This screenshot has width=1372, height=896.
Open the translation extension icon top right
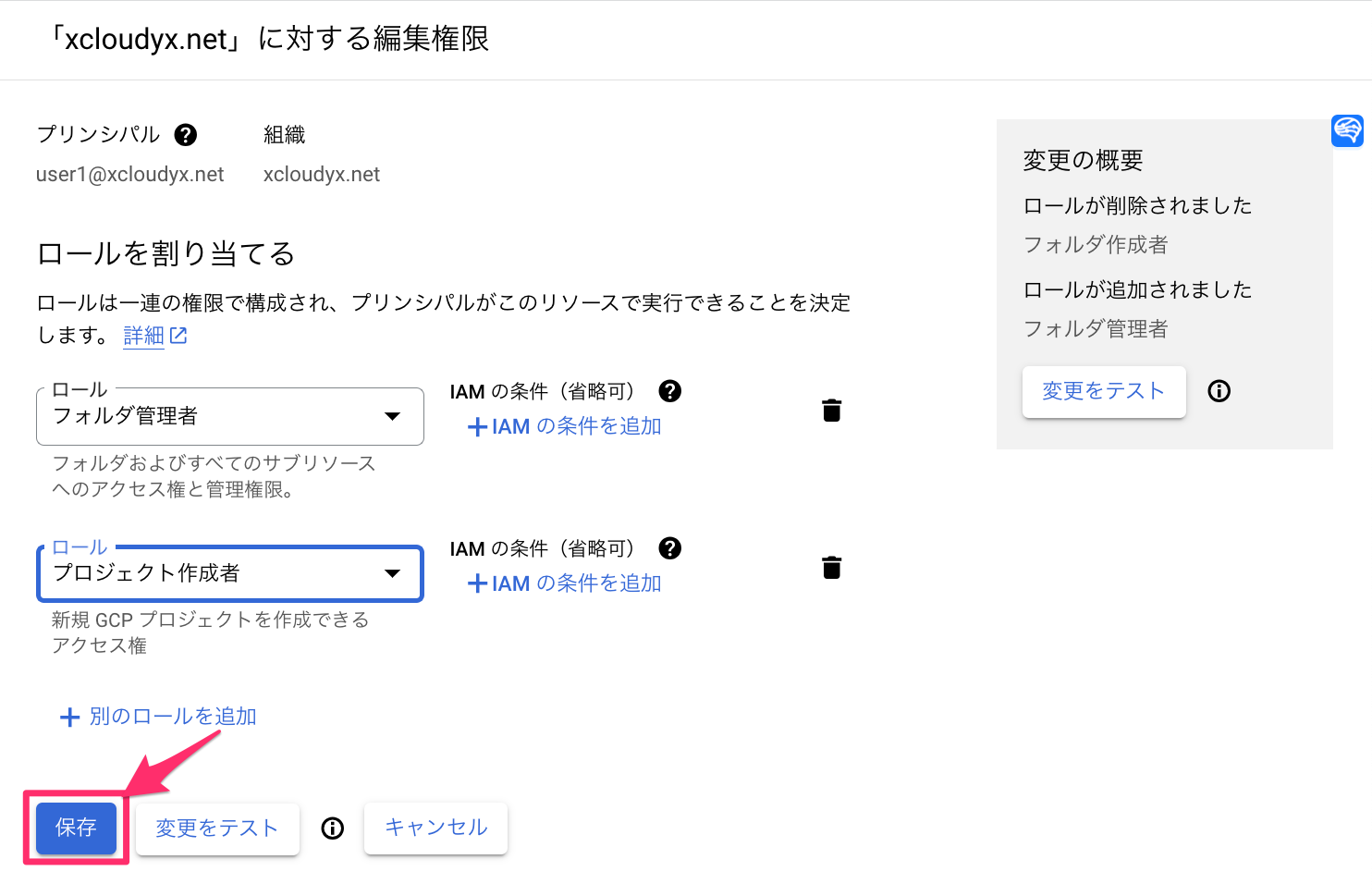click(x=1347, y=130)
